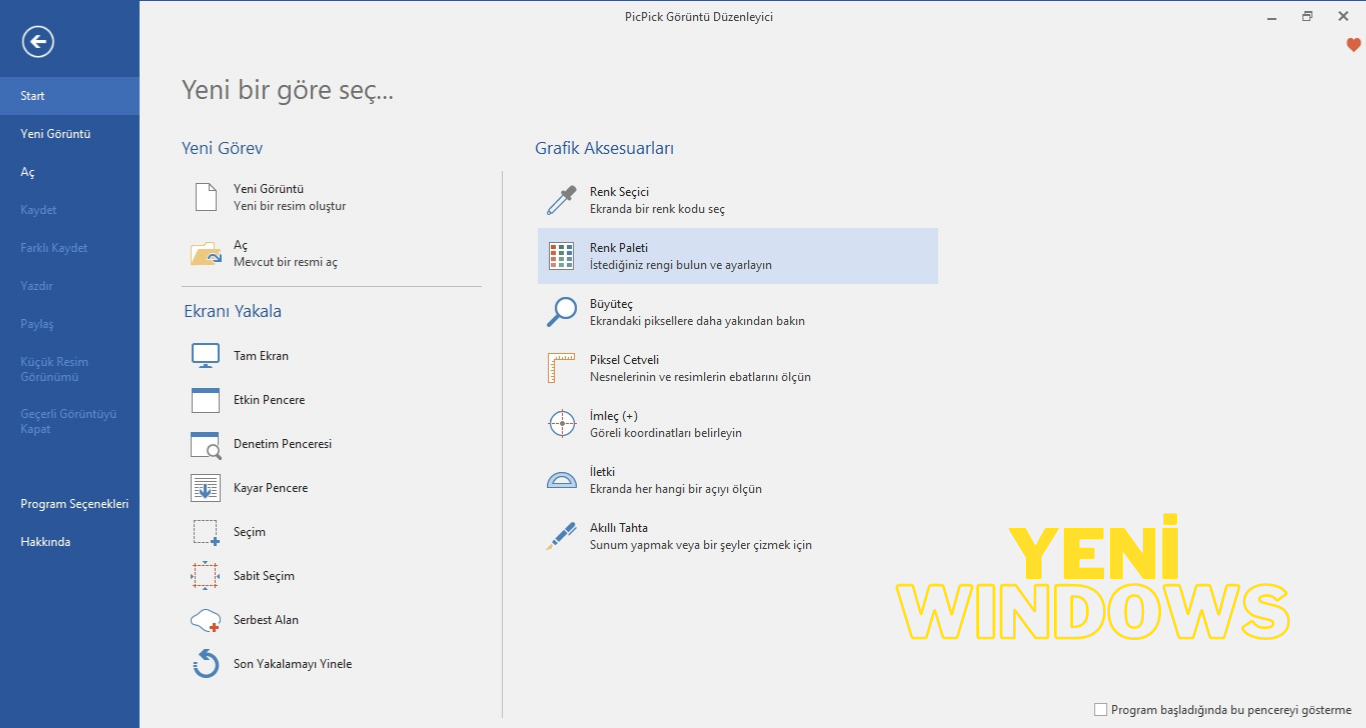The image size is (1366, 728).
Task: Click the Kayar Pencere label
Action: [270, 488]
